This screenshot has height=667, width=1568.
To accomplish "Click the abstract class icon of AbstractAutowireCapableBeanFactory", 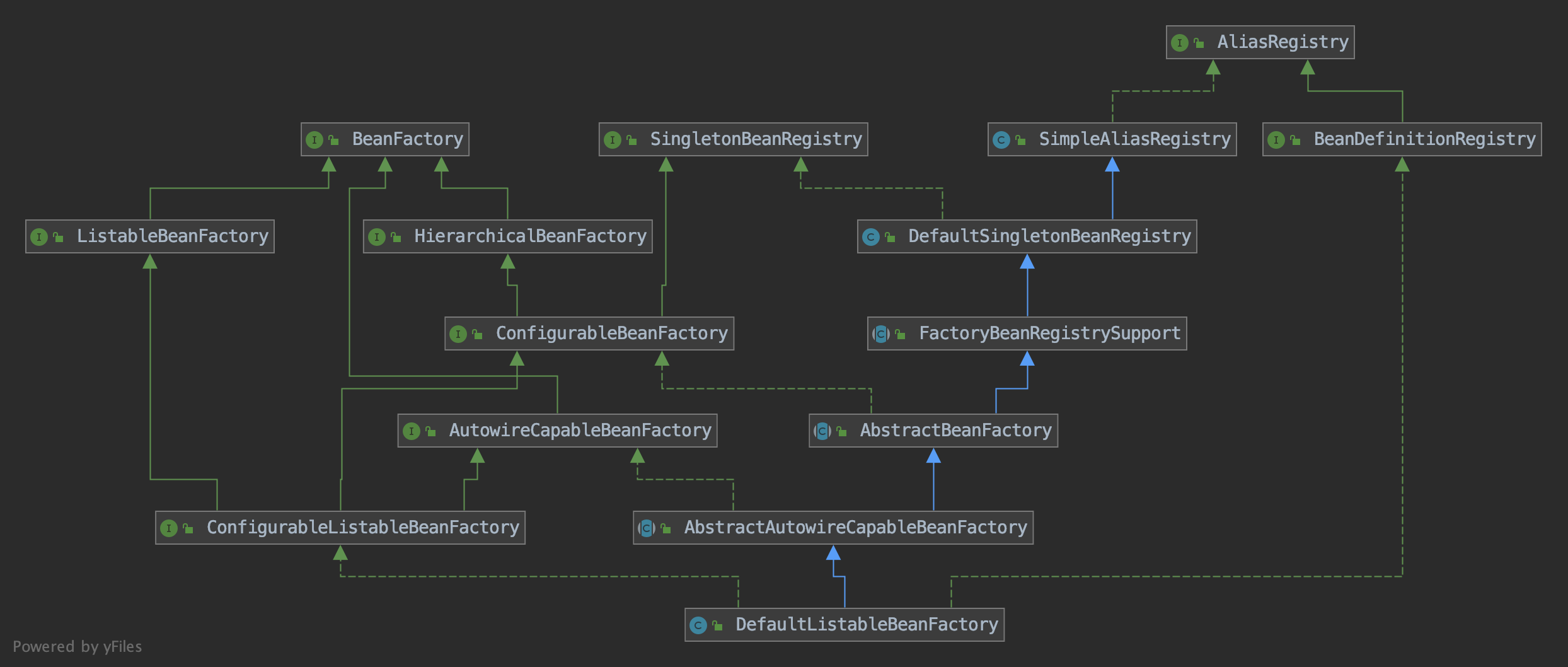I will (x=646, y=528).
